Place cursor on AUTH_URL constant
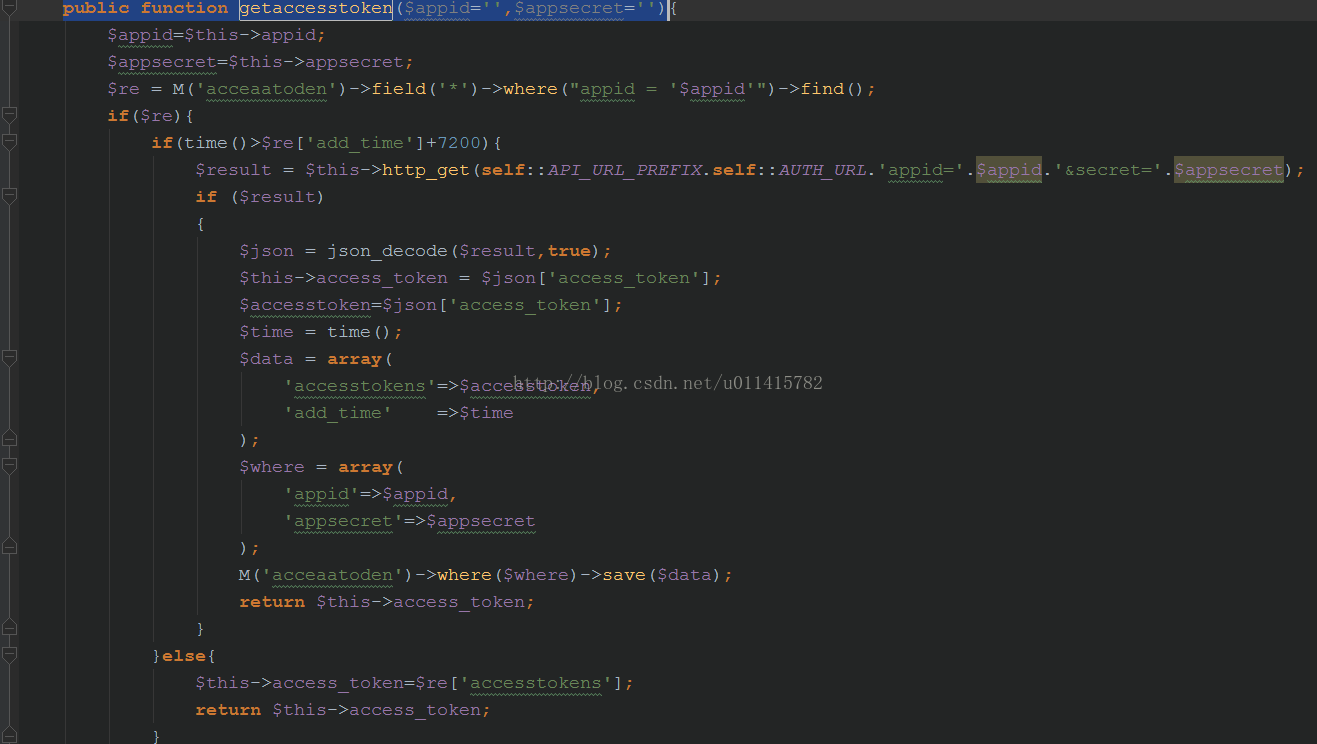1317x744 pixels. (822, 170)
